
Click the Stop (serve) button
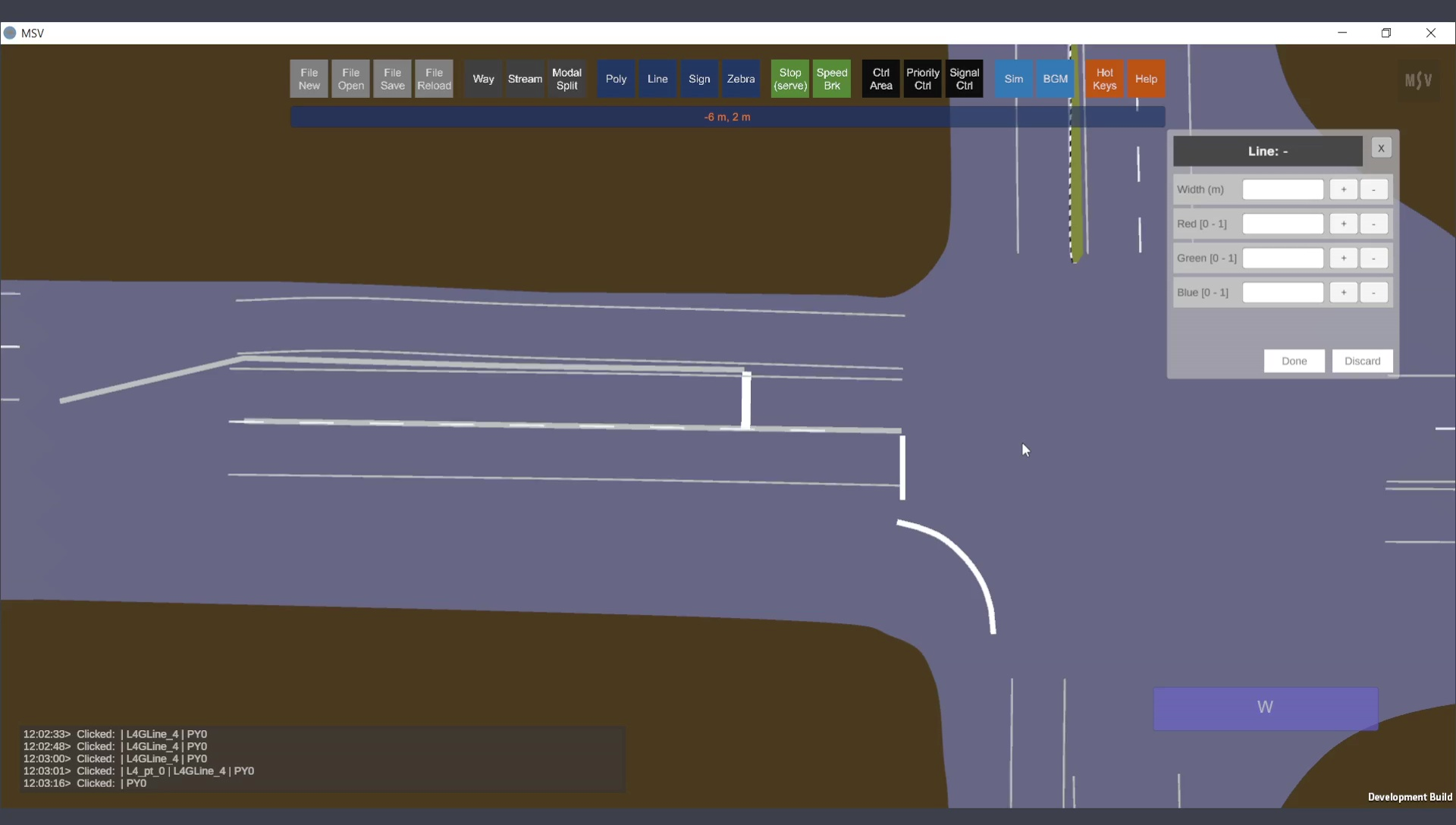click(x=789, y=79)
